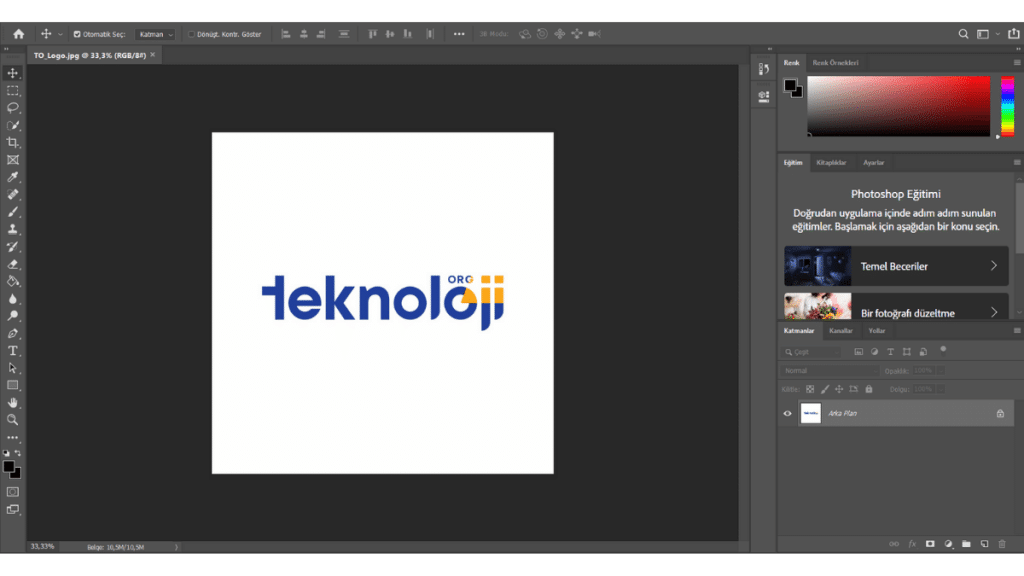Toggle the Otomatik Seç checkbox

point(76,34)
